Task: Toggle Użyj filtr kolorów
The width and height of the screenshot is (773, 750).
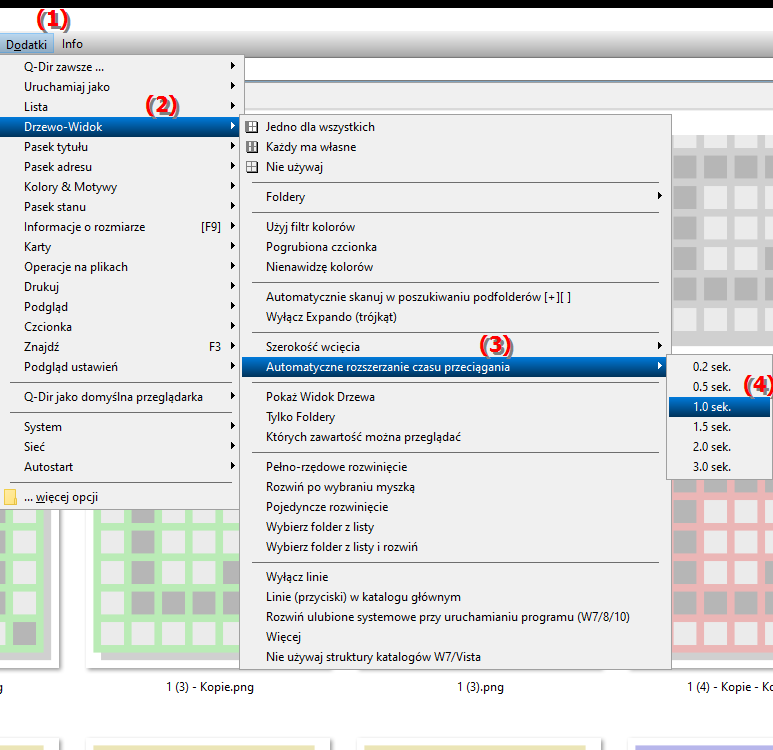Action: point(455,227)
